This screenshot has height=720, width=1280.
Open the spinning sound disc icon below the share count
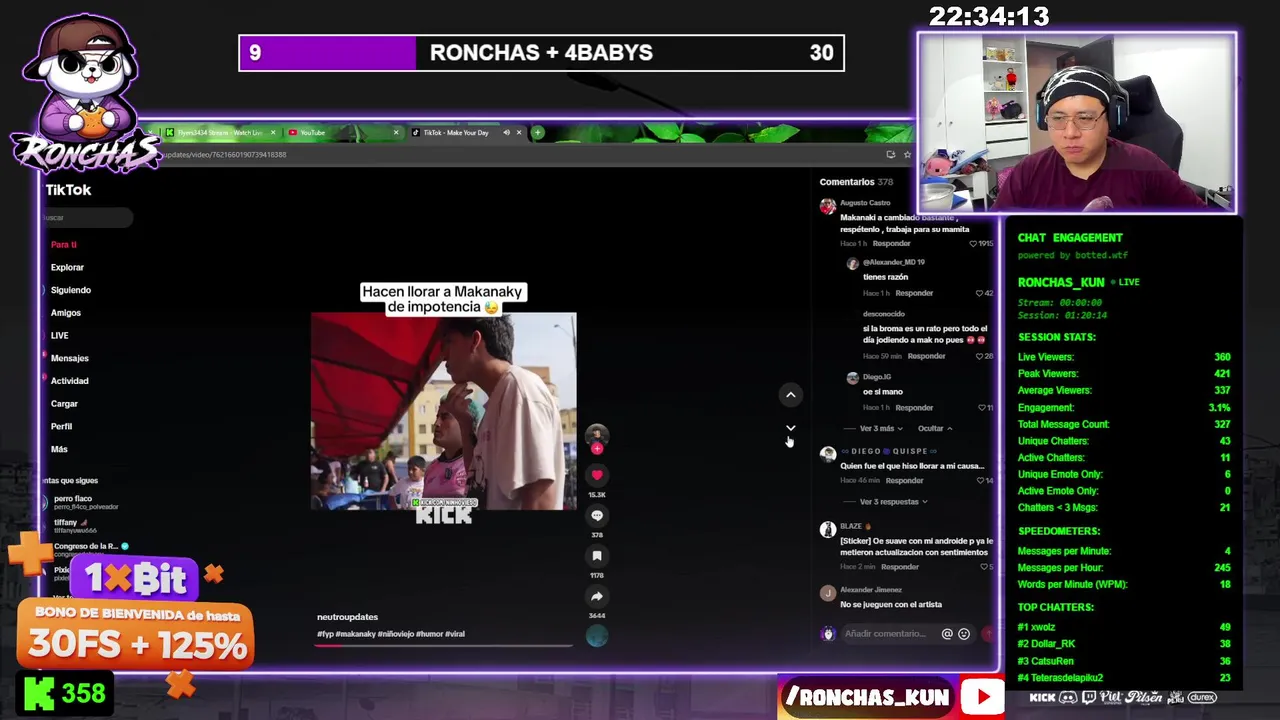point(597,636)
